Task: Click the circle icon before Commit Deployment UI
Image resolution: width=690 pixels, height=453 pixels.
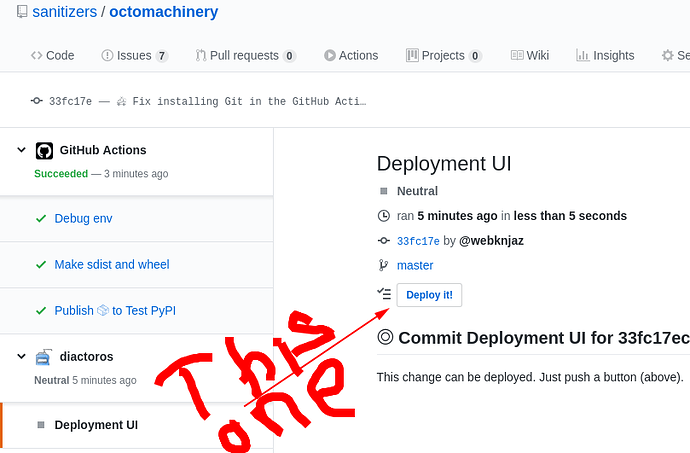Action: [x=385, y=337]
